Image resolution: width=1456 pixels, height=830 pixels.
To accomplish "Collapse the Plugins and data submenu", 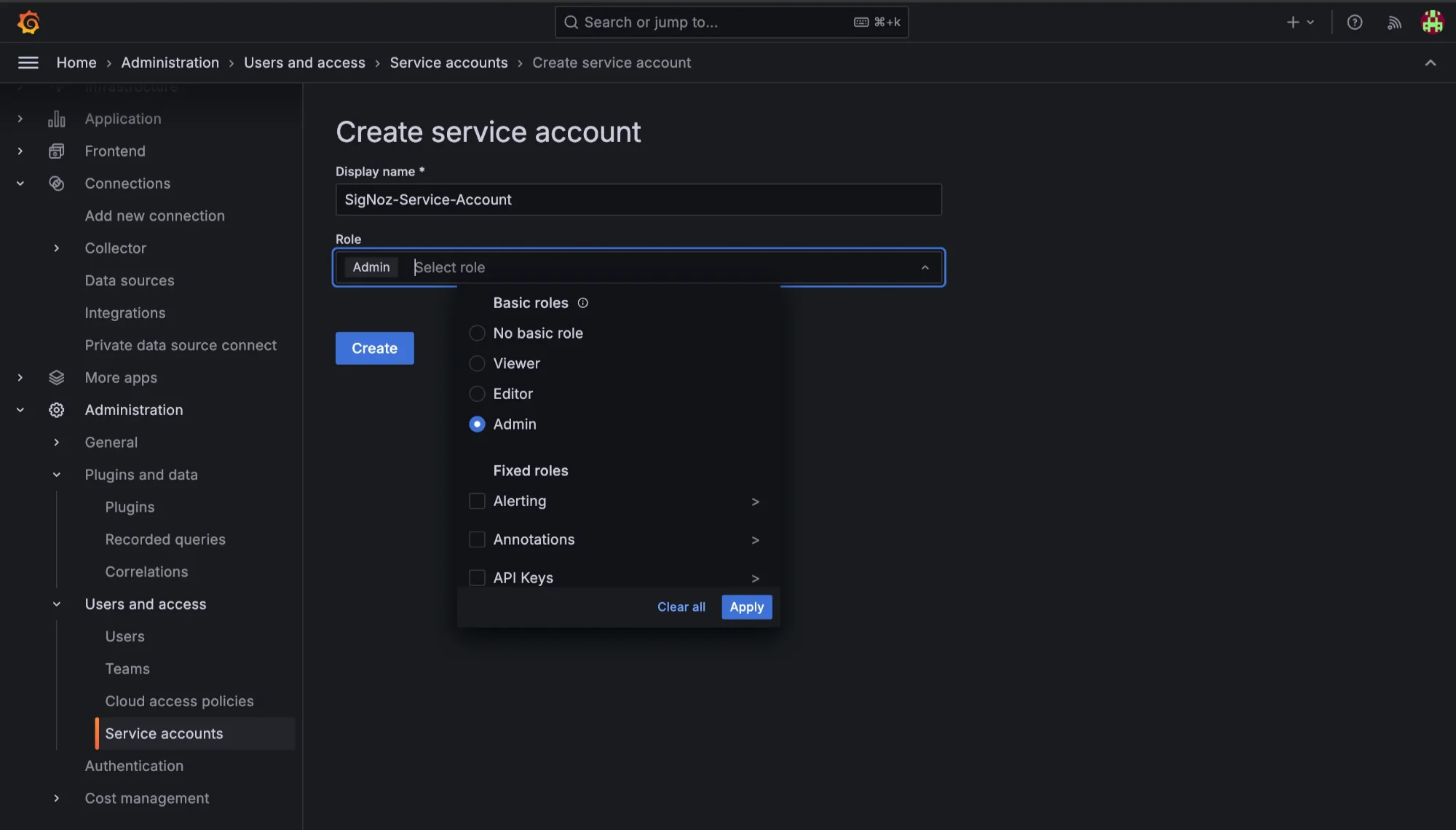I will click(57, 475).
